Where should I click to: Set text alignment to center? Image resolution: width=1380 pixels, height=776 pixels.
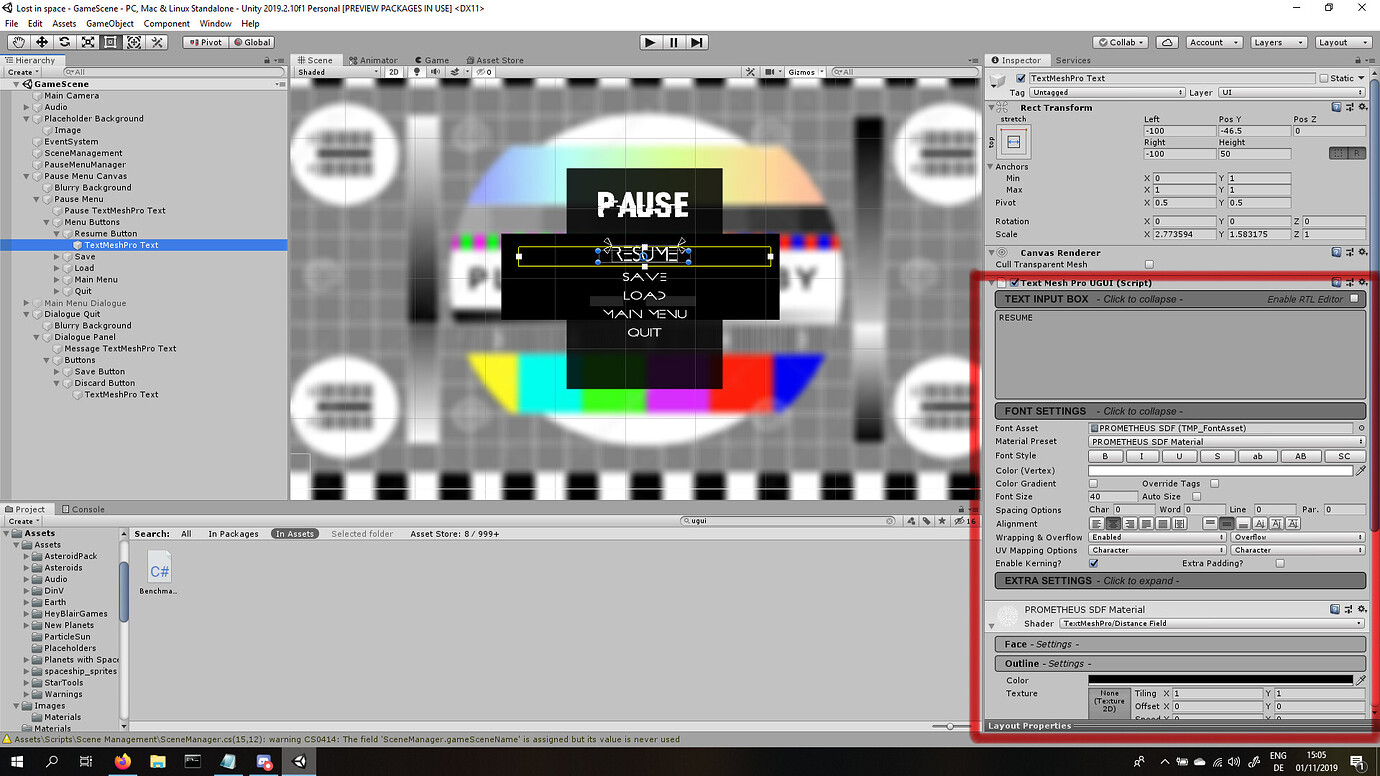point(1113,523)
